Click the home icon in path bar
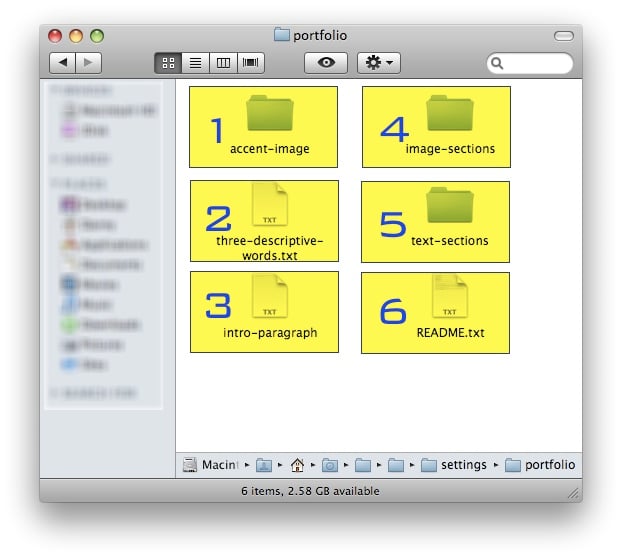622x557 pixels. [297, 465]
